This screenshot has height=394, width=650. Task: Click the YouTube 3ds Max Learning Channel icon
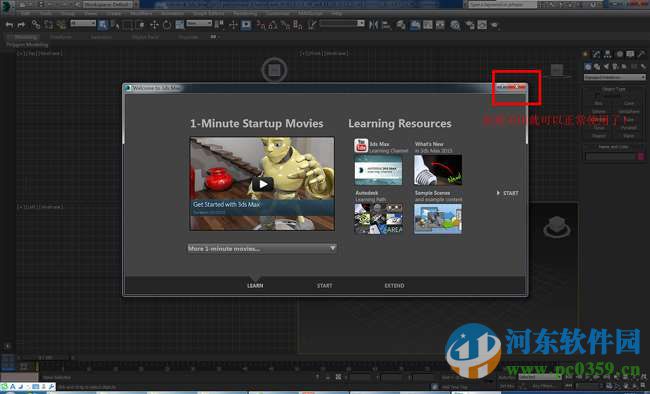point(361,146)
